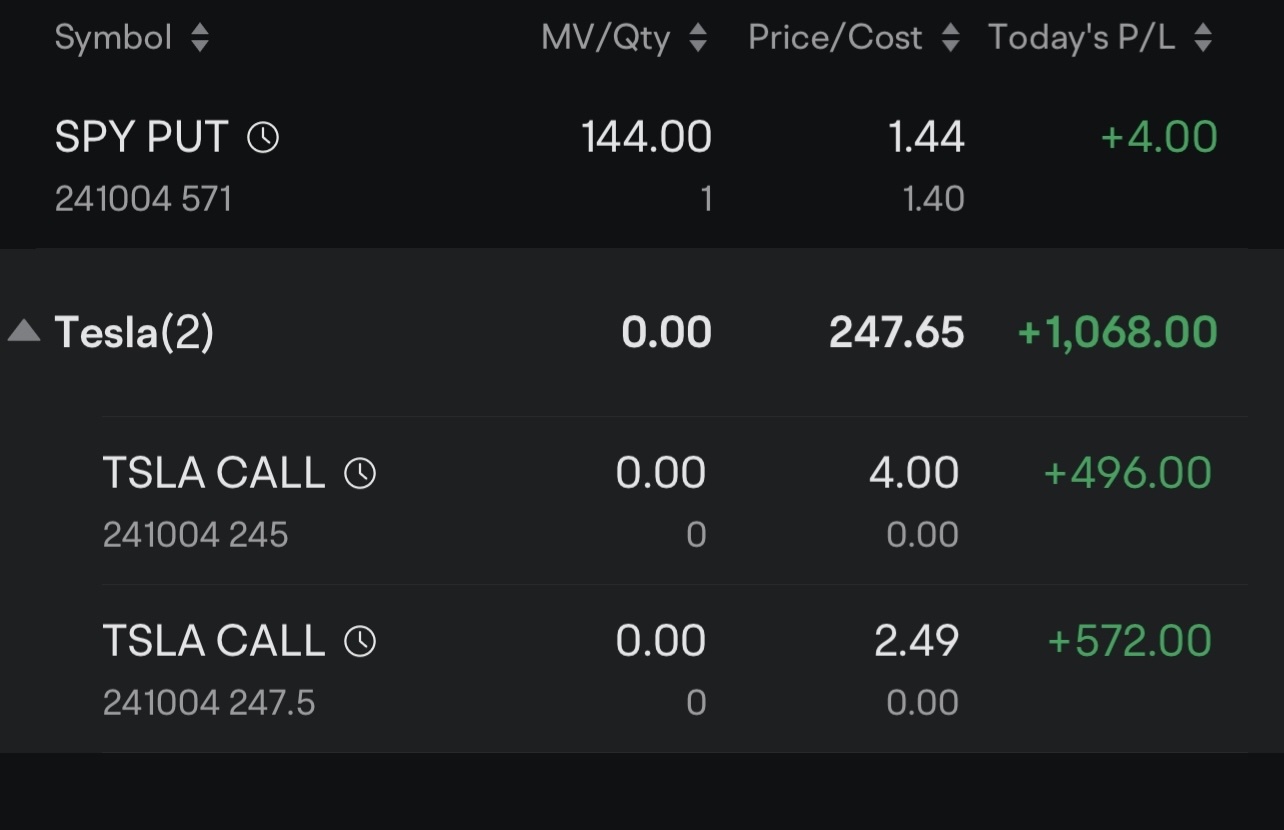Sort by MV/Qty arrows
The image size is (1284, 830).
(698, 38)
